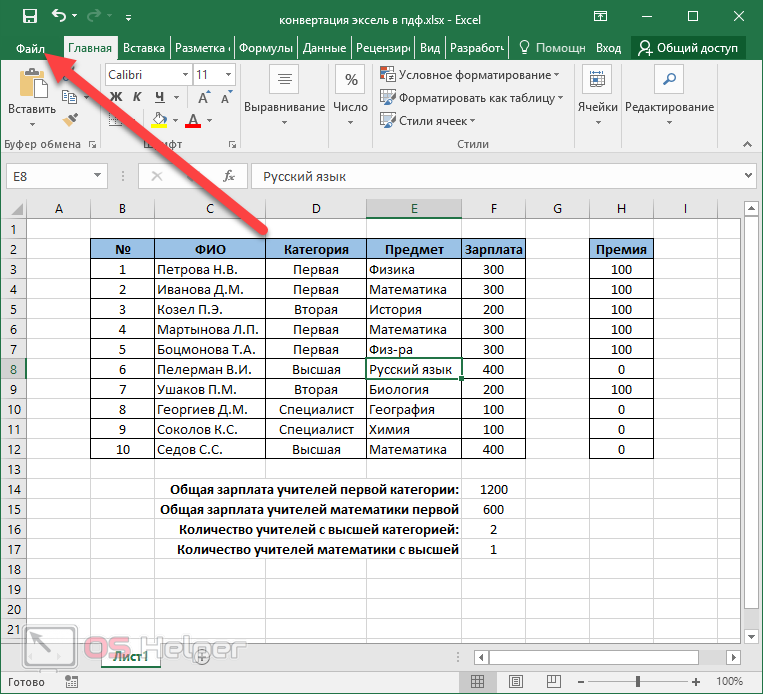Image resolution: width=763 pixels, height=694 pixels.
Task: Switch to the Рецензирование tab
Action: 383,48
